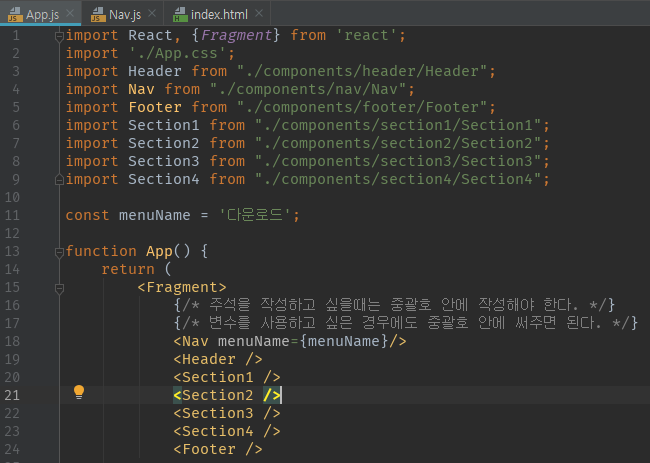Click the <Footer /> tag on line 24
This screenshot has width=650, height=463.
(x=218, y=449)
